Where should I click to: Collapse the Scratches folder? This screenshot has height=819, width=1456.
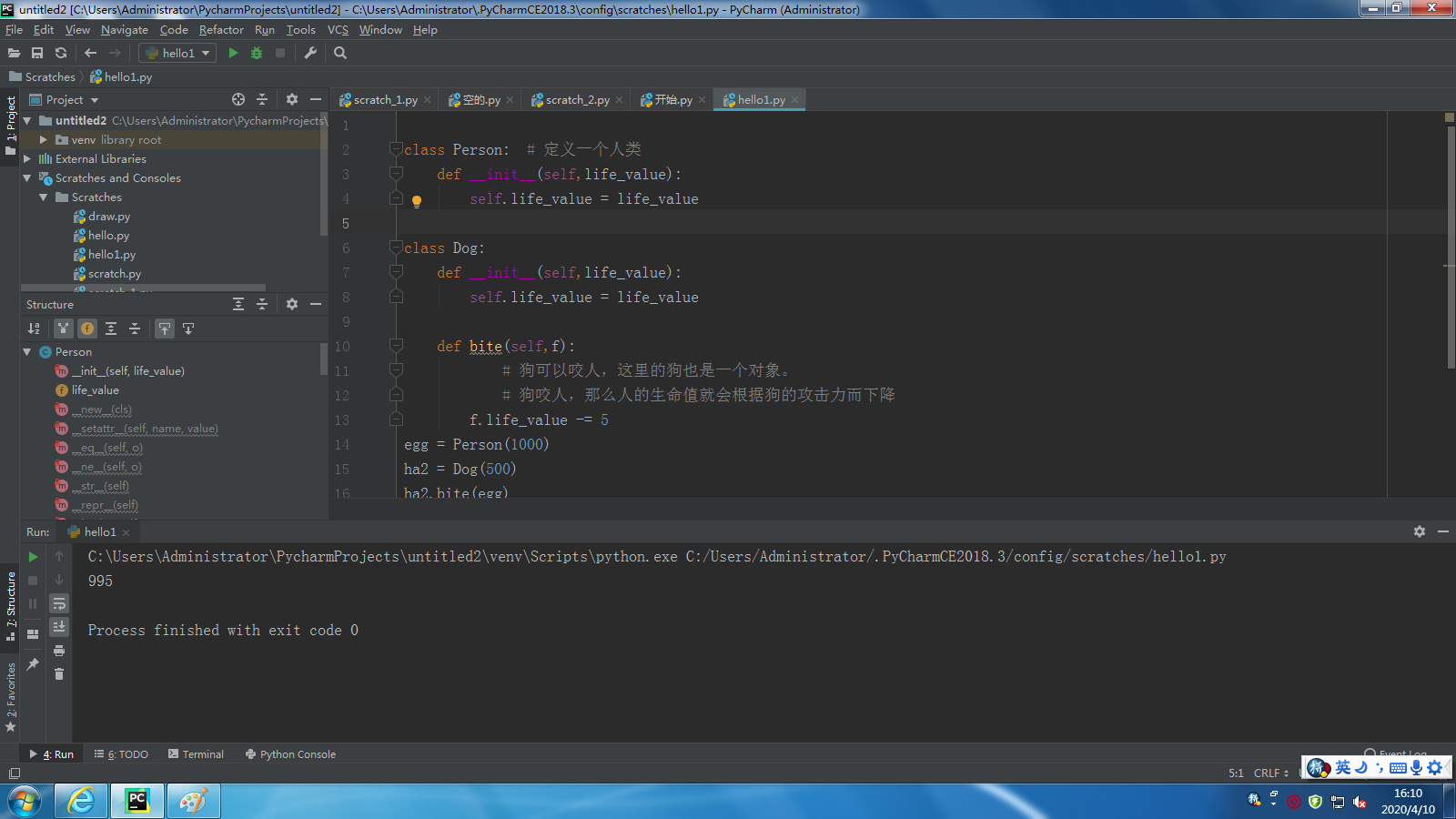click(44, 197)
